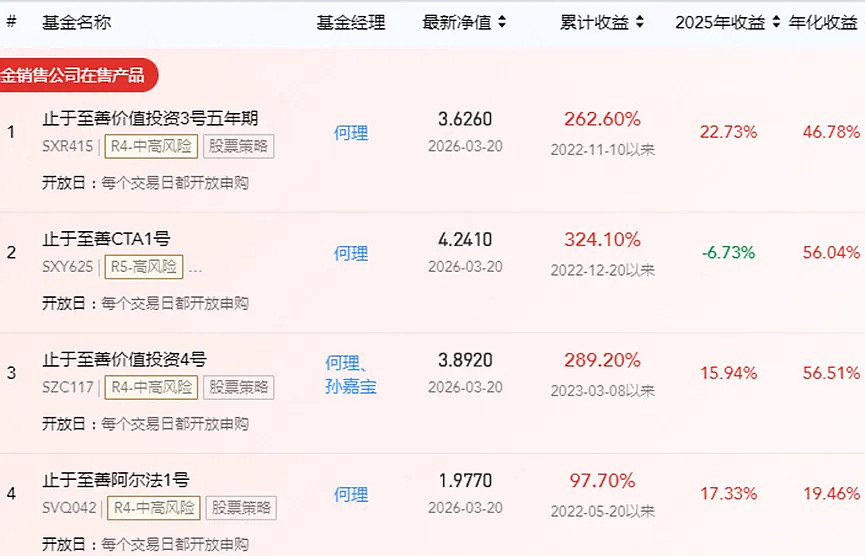
Task: Select inception date 2022-05-20以来
Action: coord(602,511)
